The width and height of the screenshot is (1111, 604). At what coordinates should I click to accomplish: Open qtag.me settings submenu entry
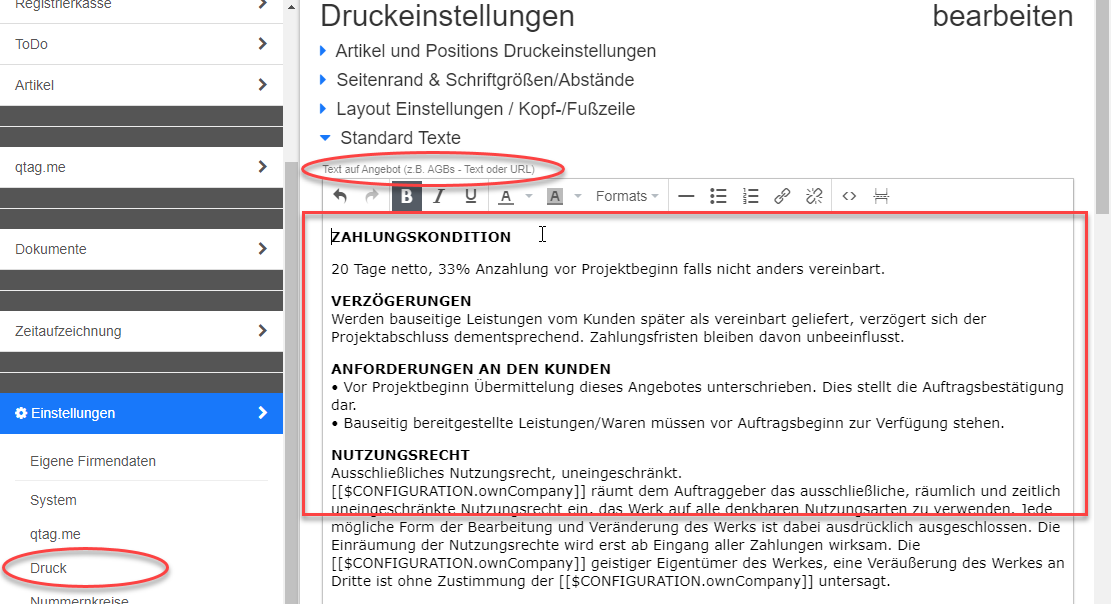[55, 534]
